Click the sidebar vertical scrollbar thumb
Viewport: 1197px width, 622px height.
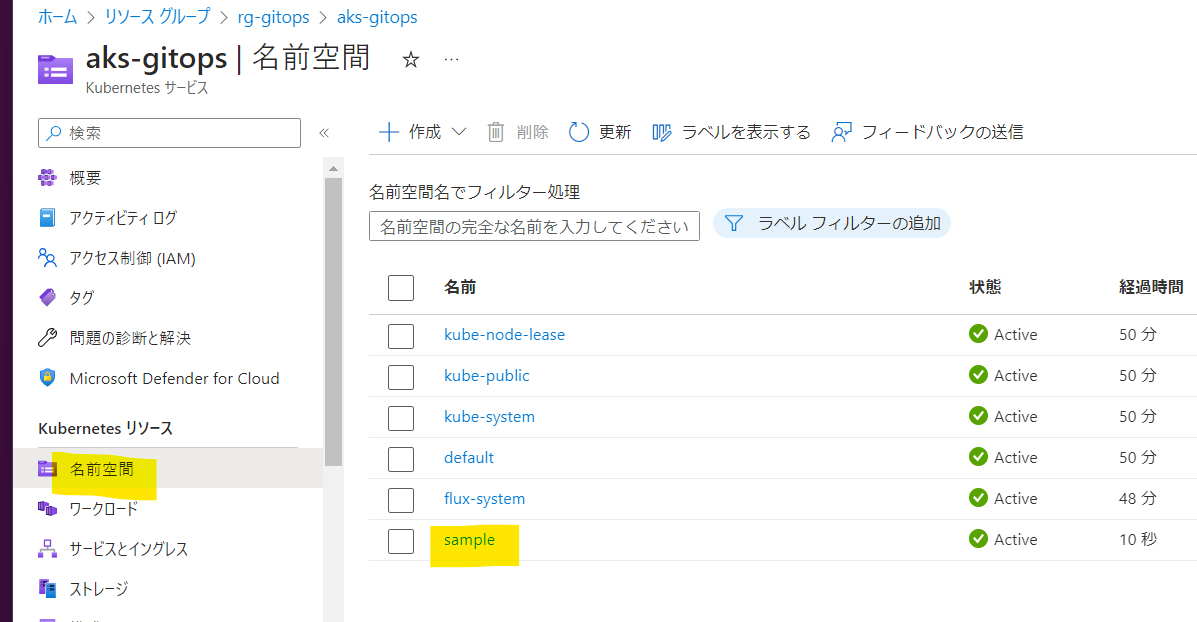333,321
